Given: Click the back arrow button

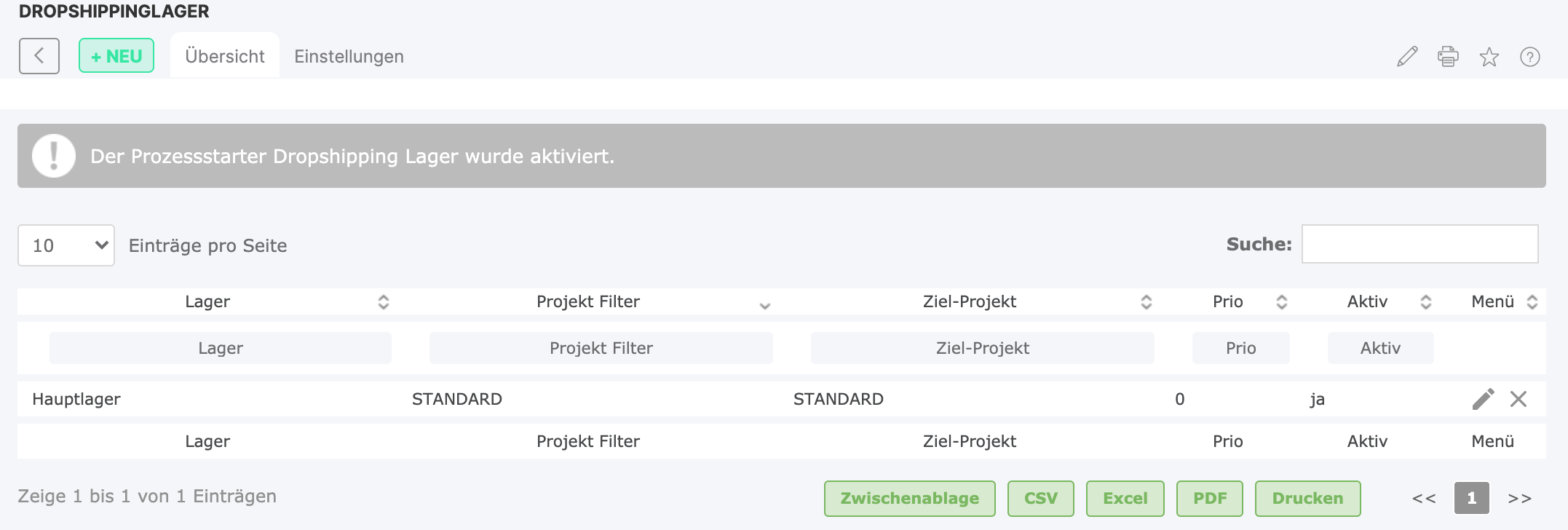Looking at the screenshot, I should pyautogui.click(x=39, y=56).
